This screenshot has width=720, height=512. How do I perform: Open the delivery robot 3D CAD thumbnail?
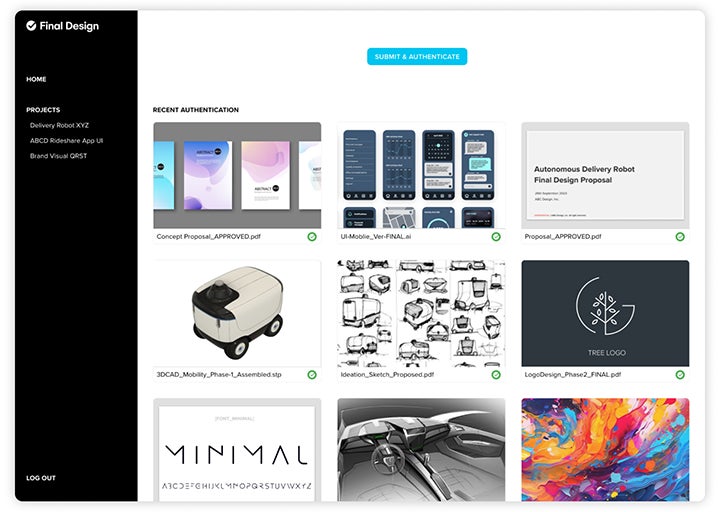point(237,313)
